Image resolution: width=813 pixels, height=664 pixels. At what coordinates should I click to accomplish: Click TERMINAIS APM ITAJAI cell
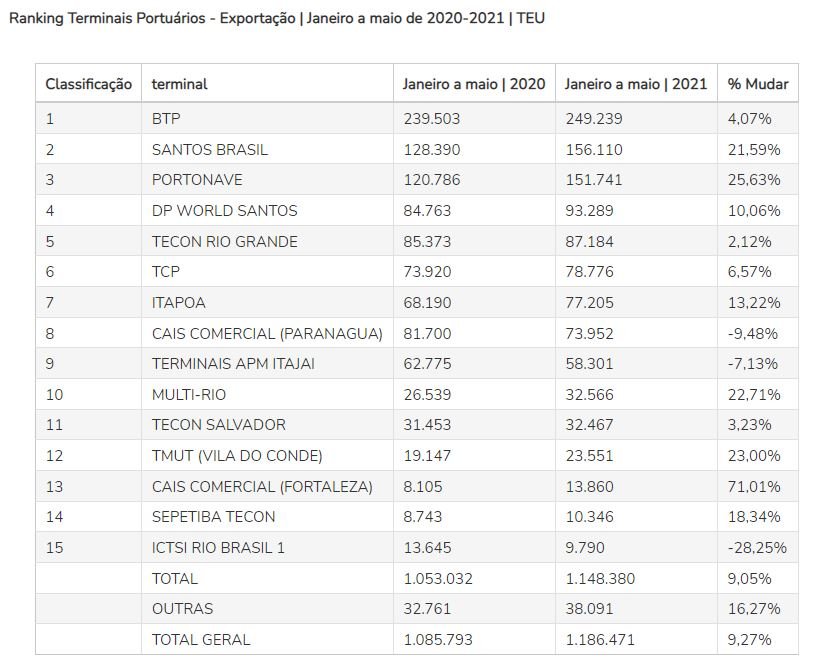coord(233,363)
